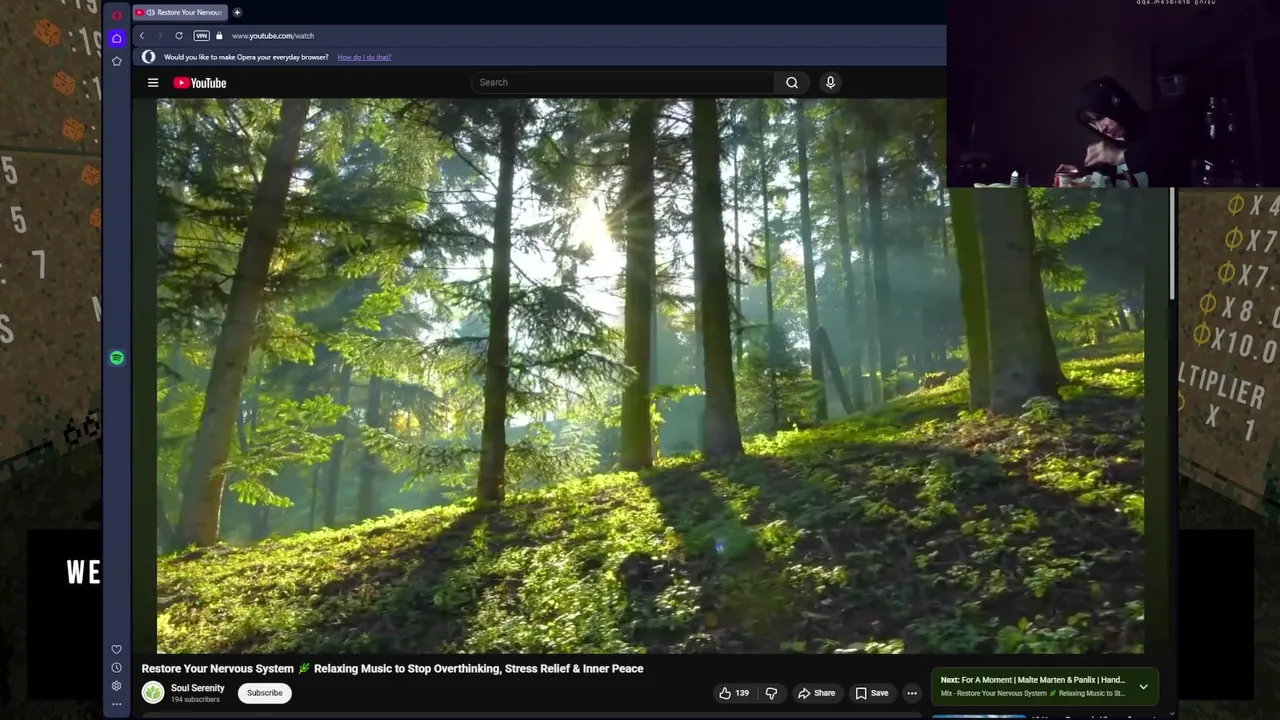Open a new browser tab
Viewport: 1280px width, 720px height.
(x=237, y=13)
